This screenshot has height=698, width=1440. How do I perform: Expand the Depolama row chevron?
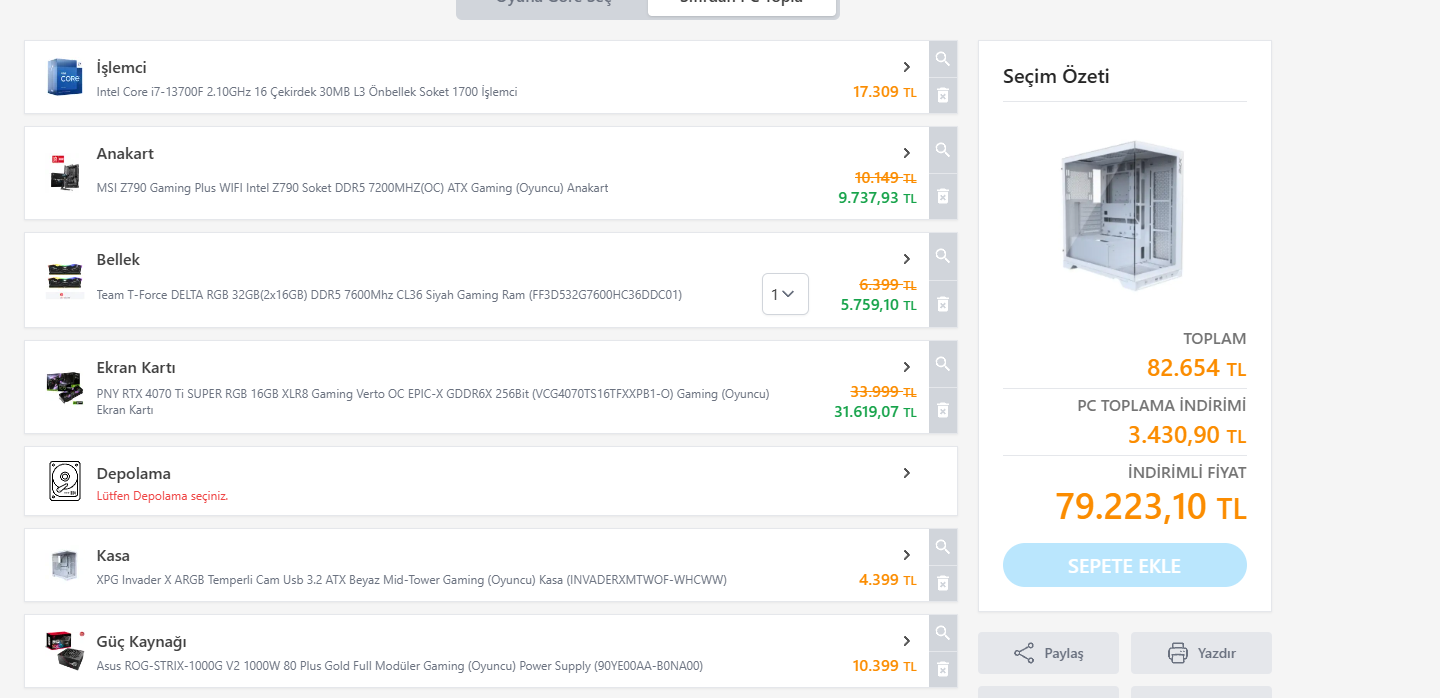click(x=907, y=473)
